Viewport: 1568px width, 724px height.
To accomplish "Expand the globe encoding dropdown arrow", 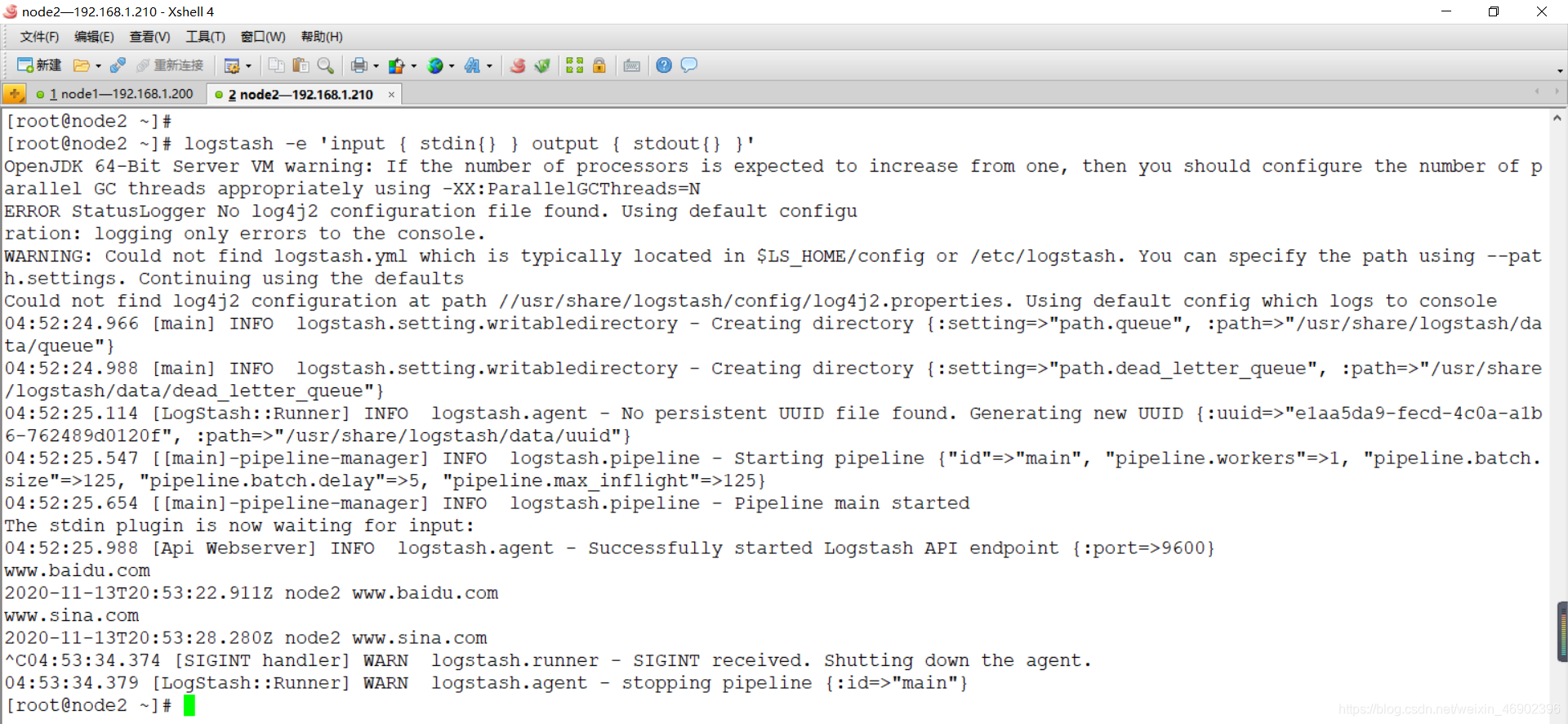I will tap(452, 66).
